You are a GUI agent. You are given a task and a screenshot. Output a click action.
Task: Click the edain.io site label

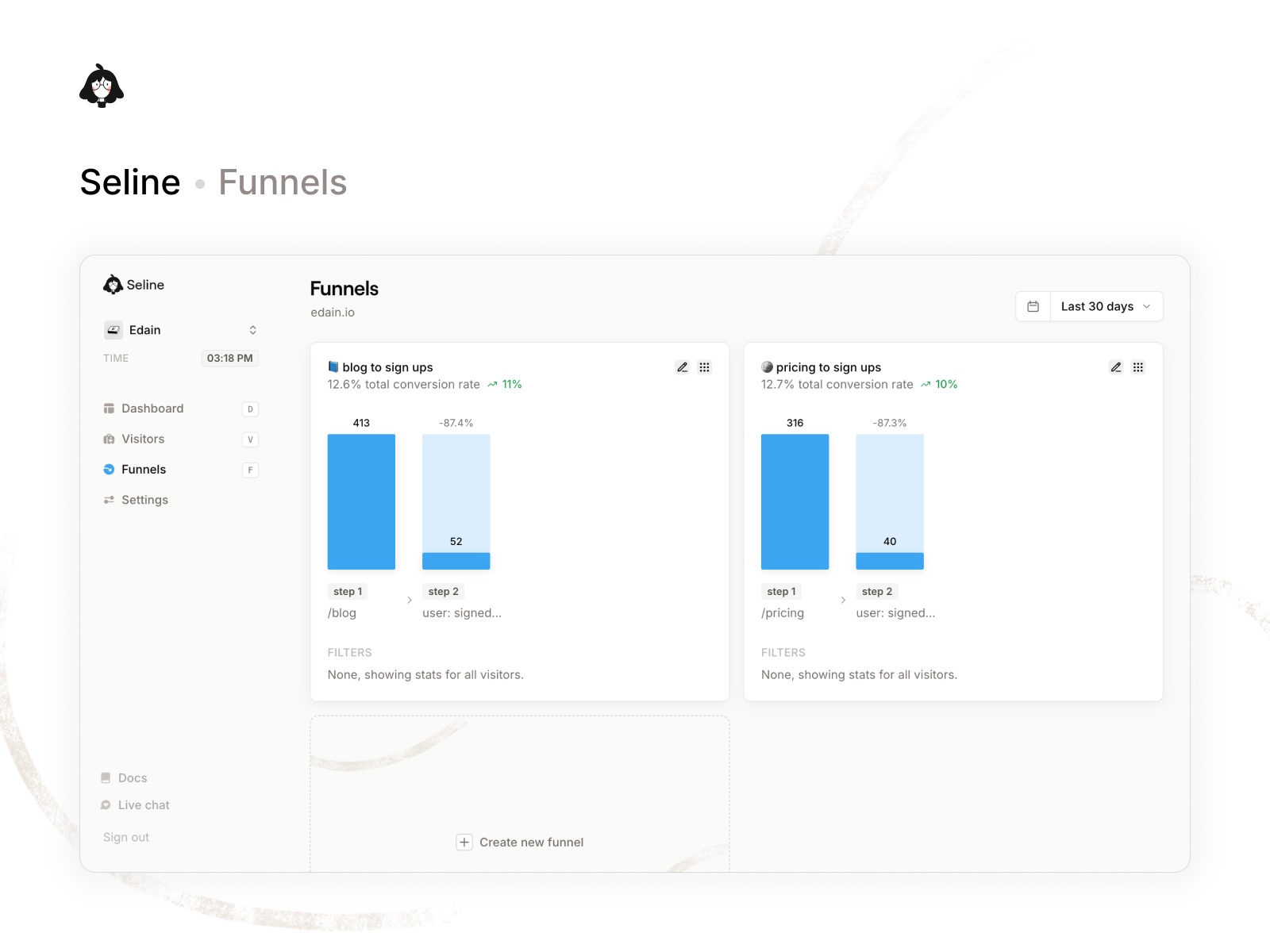(x=332, y=313)
